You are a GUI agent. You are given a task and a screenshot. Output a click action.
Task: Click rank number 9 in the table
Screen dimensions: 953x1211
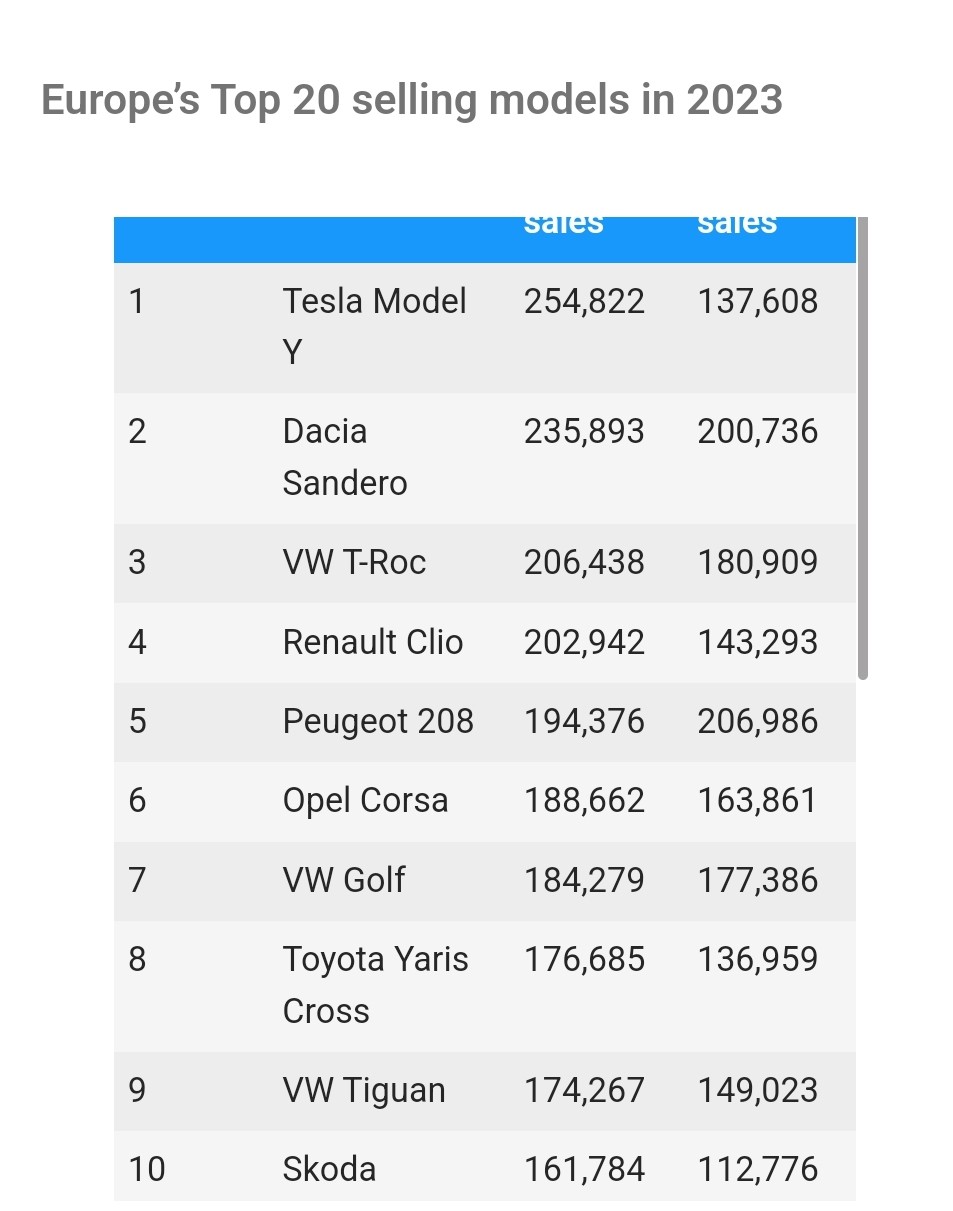tap(138, 1090)
